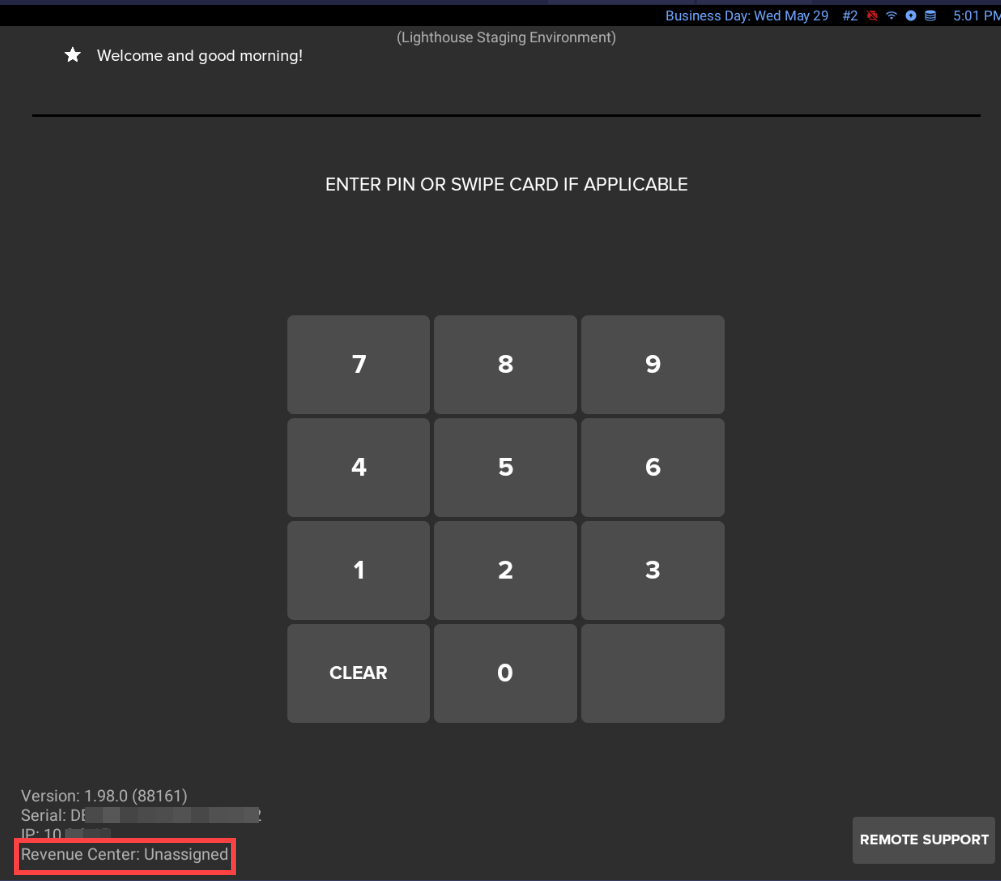
Task: Select the 3 keypad button
Action: (652, 570)
